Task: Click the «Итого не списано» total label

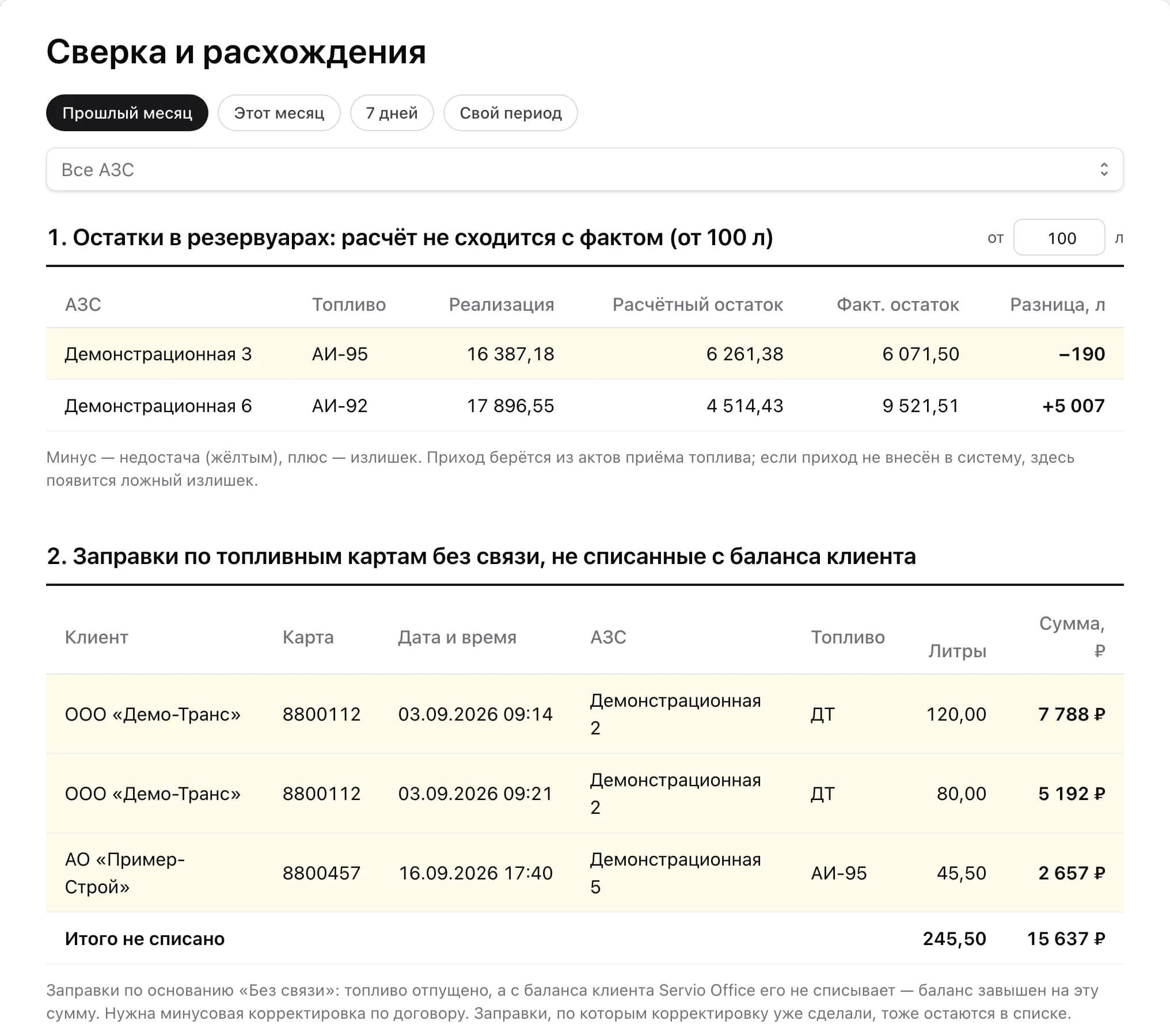Action: (x=145, y=939)
